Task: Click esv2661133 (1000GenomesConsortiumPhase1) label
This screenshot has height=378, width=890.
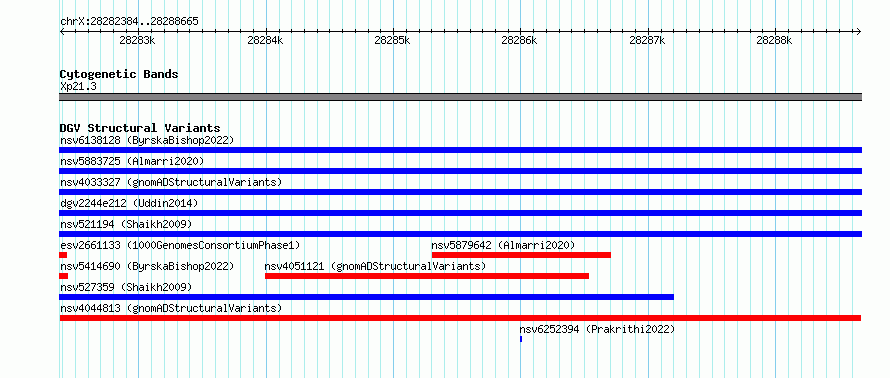Action: [180, 245]
